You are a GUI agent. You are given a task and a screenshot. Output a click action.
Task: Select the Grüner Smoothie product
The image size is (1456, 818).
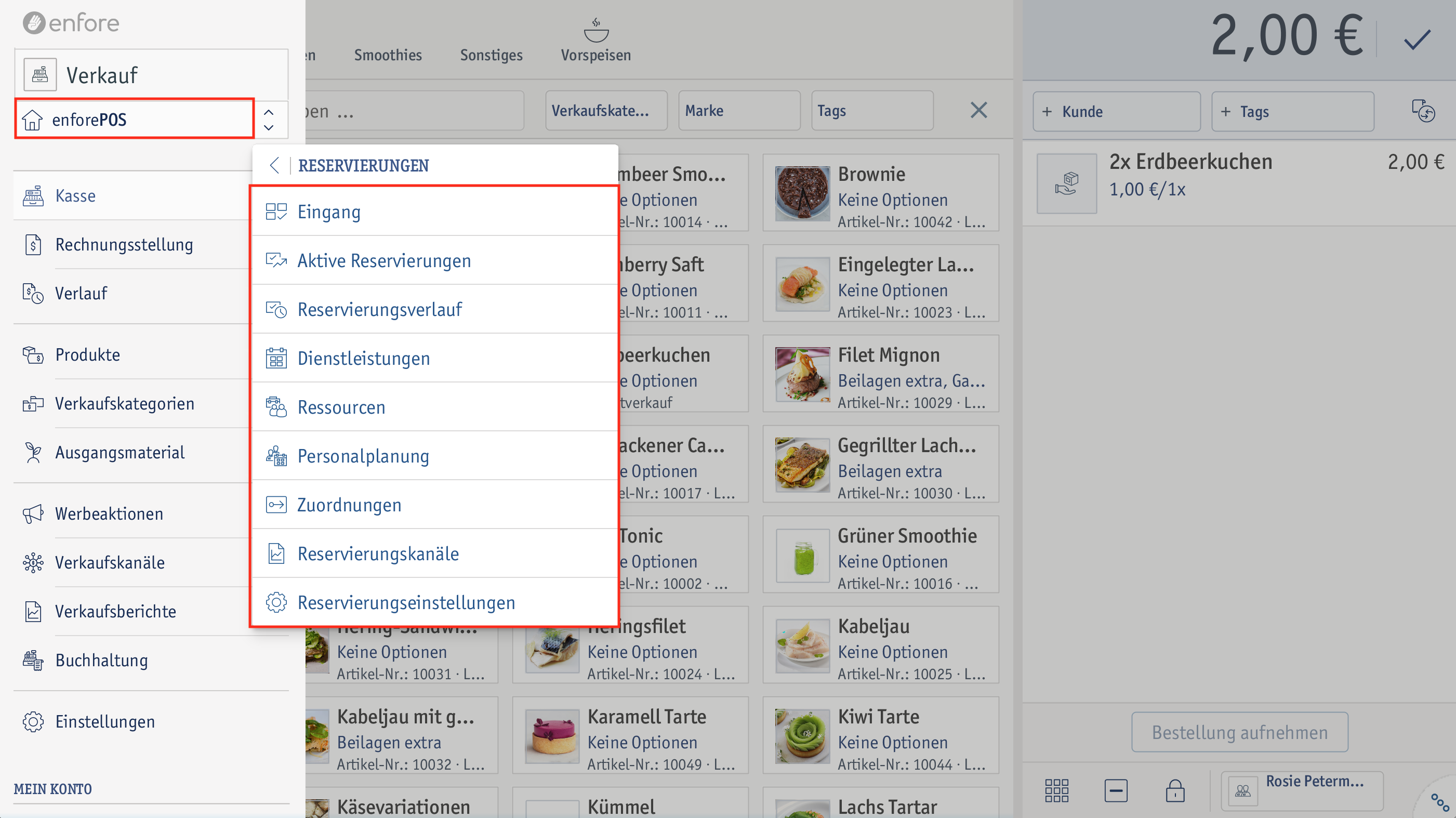[x=881, y=555]
